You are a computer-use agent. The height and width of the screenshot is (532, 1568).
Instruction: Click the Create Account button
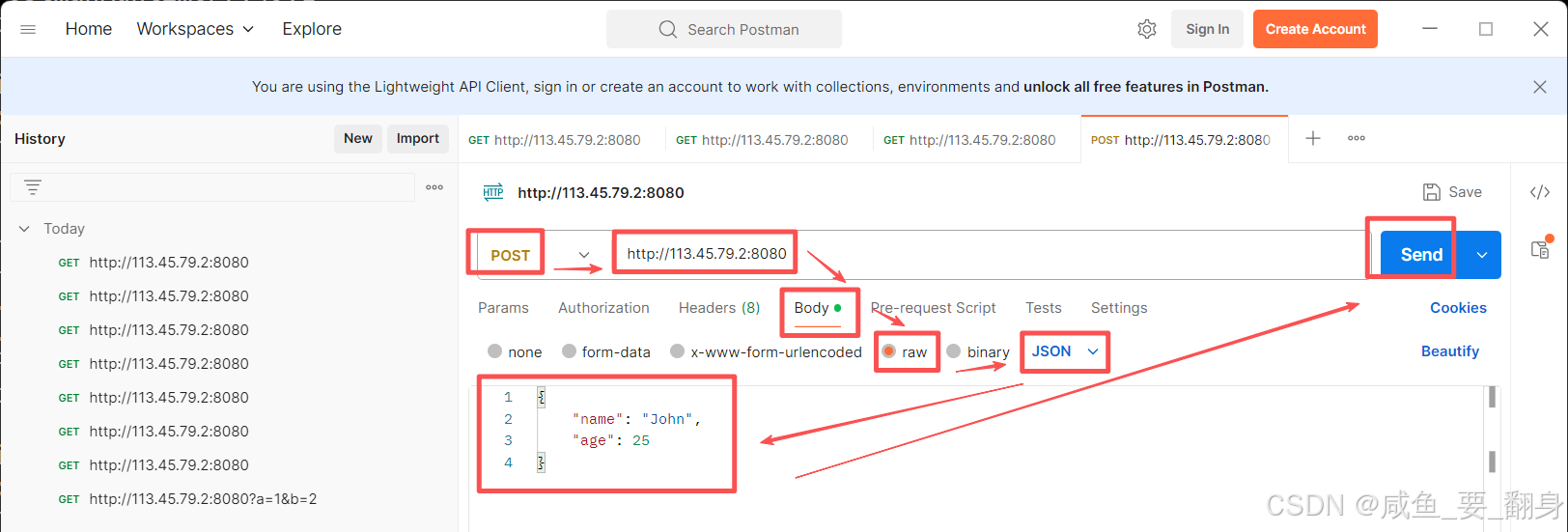[x=1315, y=29]
